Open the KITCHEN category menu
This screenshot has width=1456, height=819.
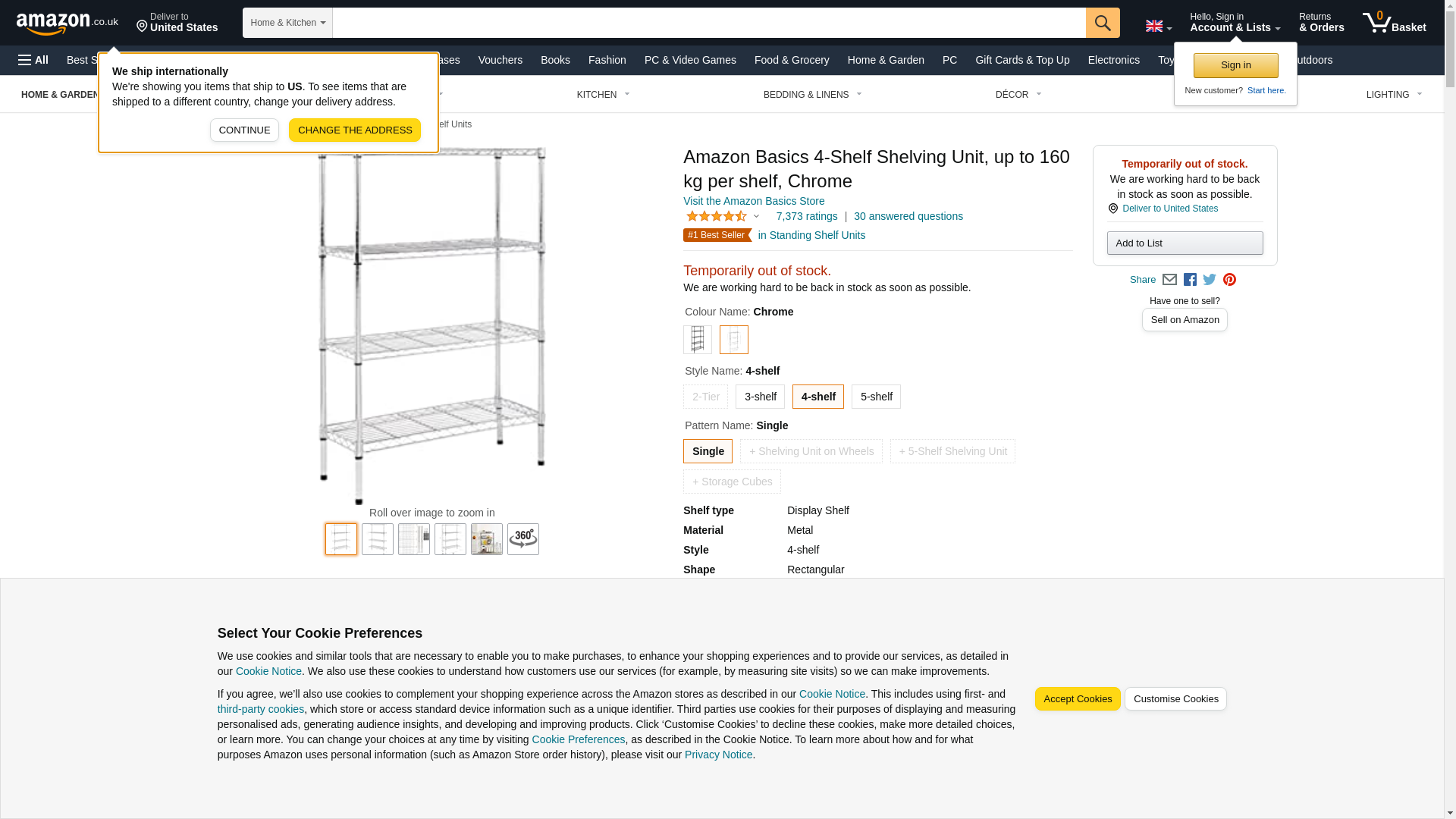coord(604,95)
